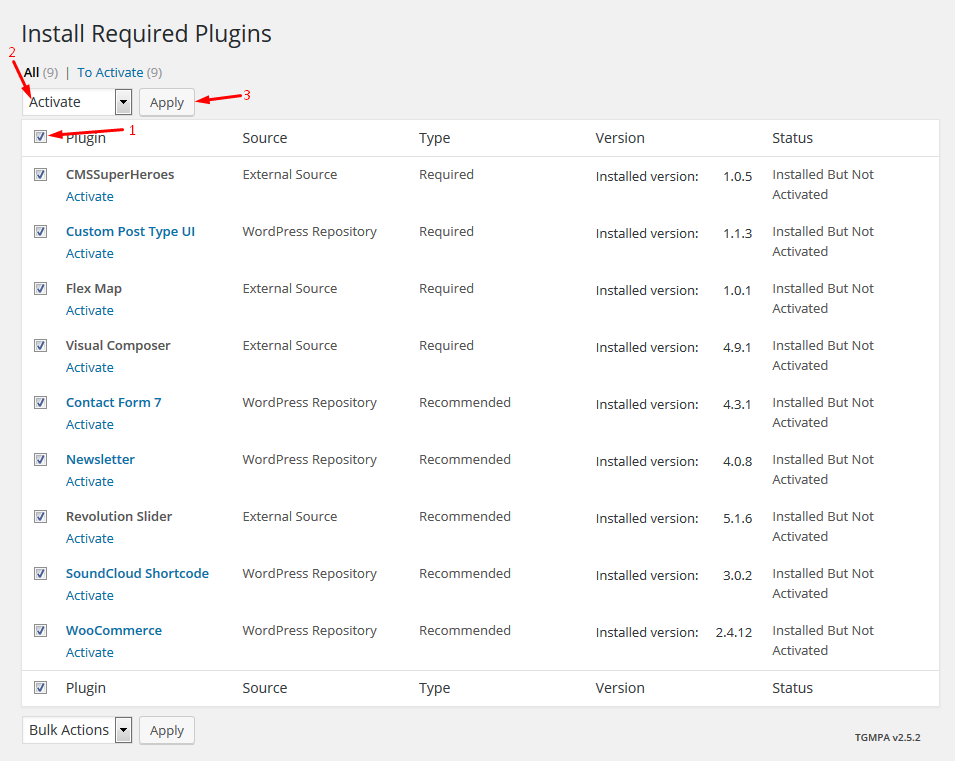955x761 pixels.
Task: Open the WooCommerce plugin link
Action: pyautogui.click(x=114, y=631)
